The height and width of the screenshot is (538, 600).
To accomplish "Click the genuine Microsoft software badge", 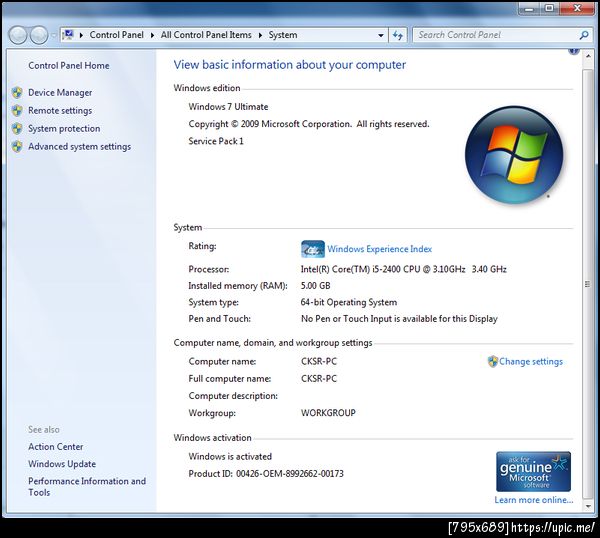I will 533,471.
